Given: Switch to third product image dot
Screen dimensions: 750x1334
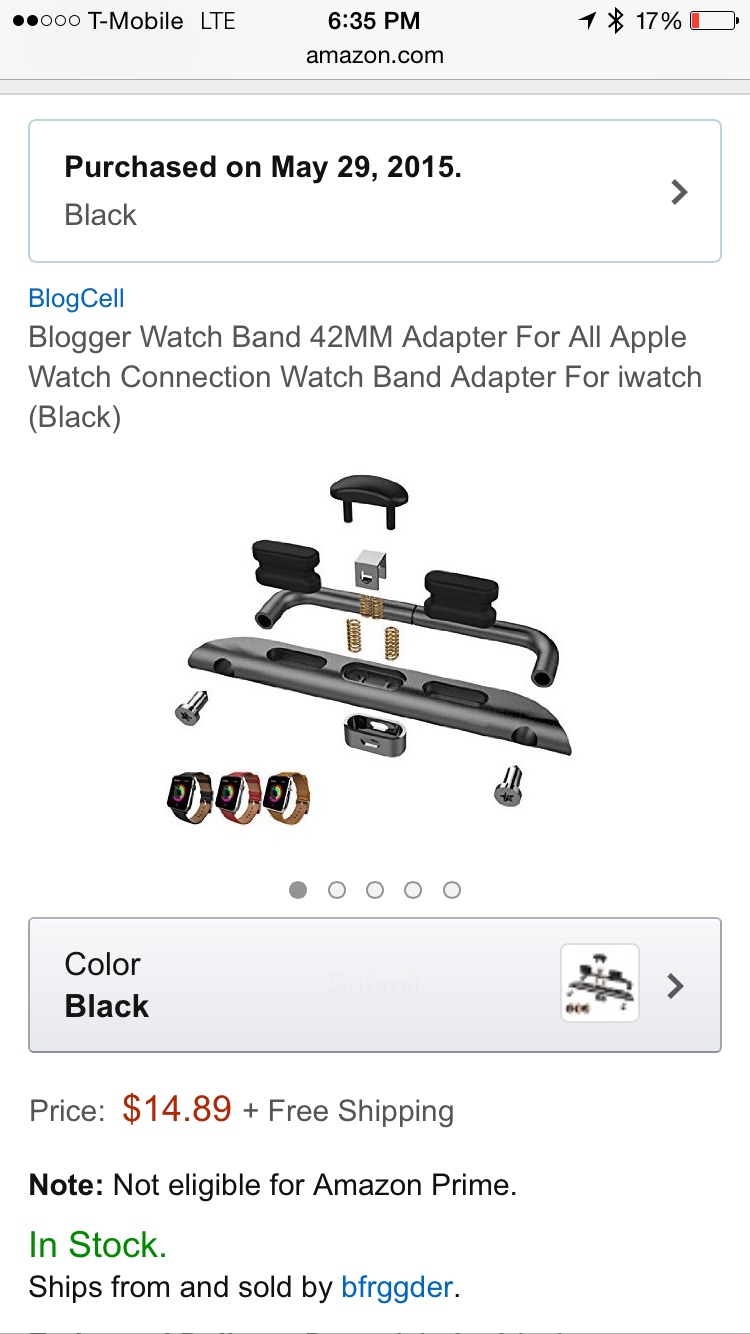Looking at the screenshot, I should (375, 890).
